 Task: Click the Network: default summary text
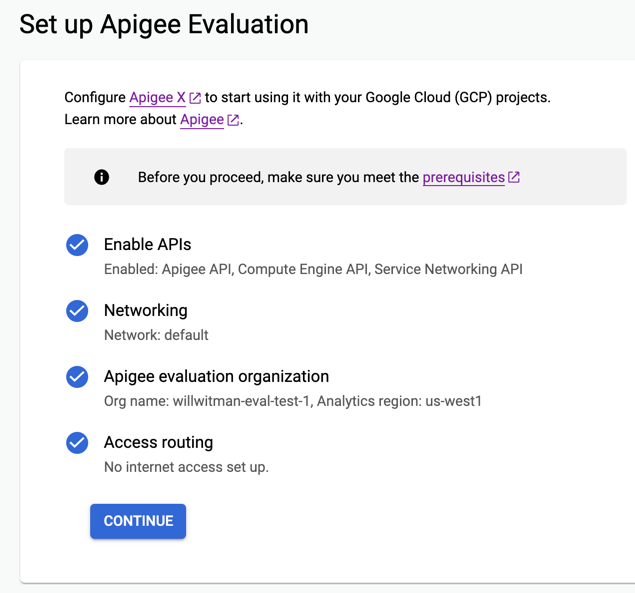tap(156, 335)
